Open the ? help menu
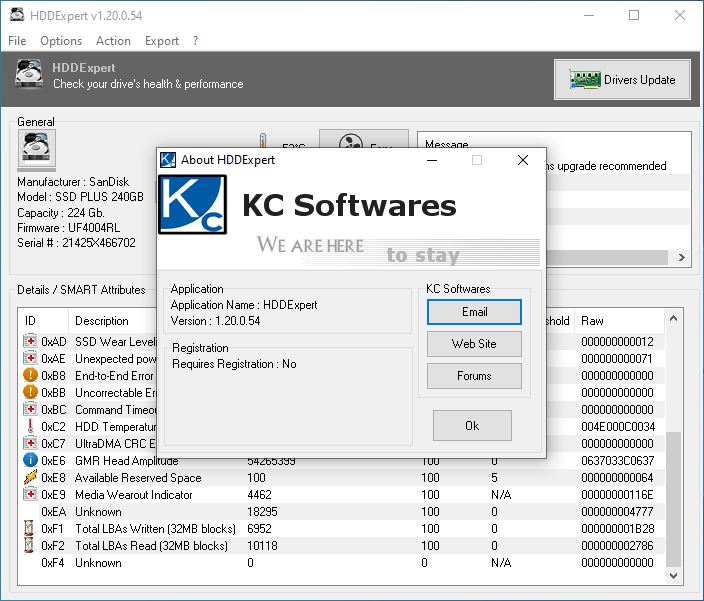This screenshot has height=601, width=704. tap(195, 41)
